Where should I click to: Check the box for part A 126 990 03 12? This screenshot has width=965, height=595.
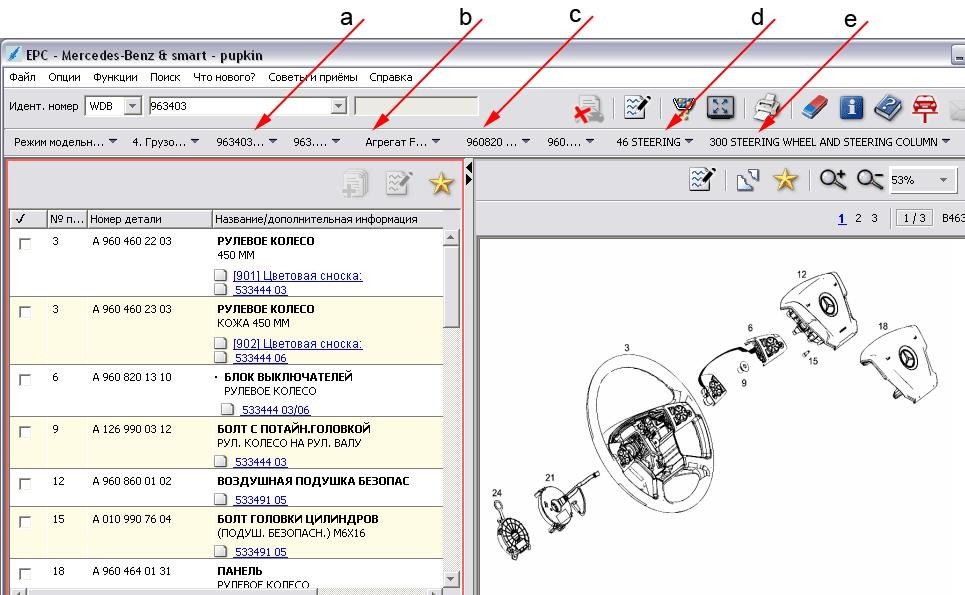(25, 431)
